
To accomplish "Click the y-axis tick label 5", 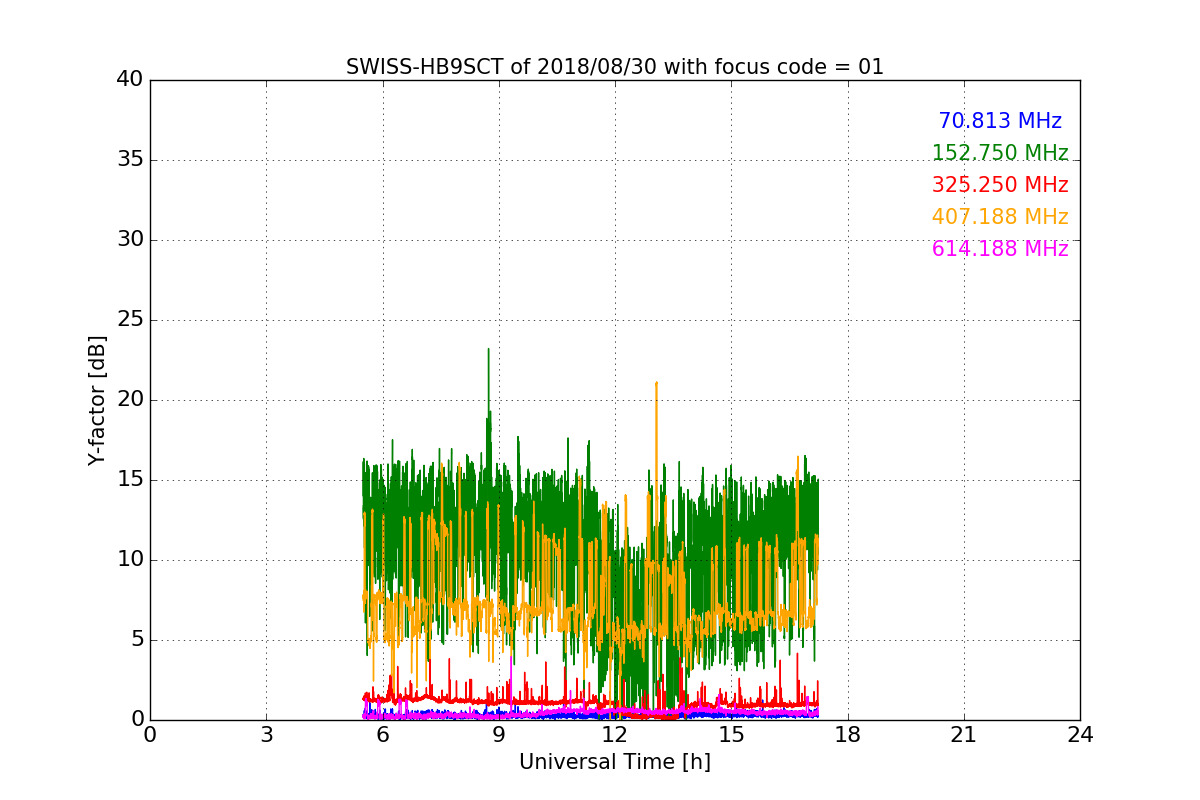I will click(136, 640).
